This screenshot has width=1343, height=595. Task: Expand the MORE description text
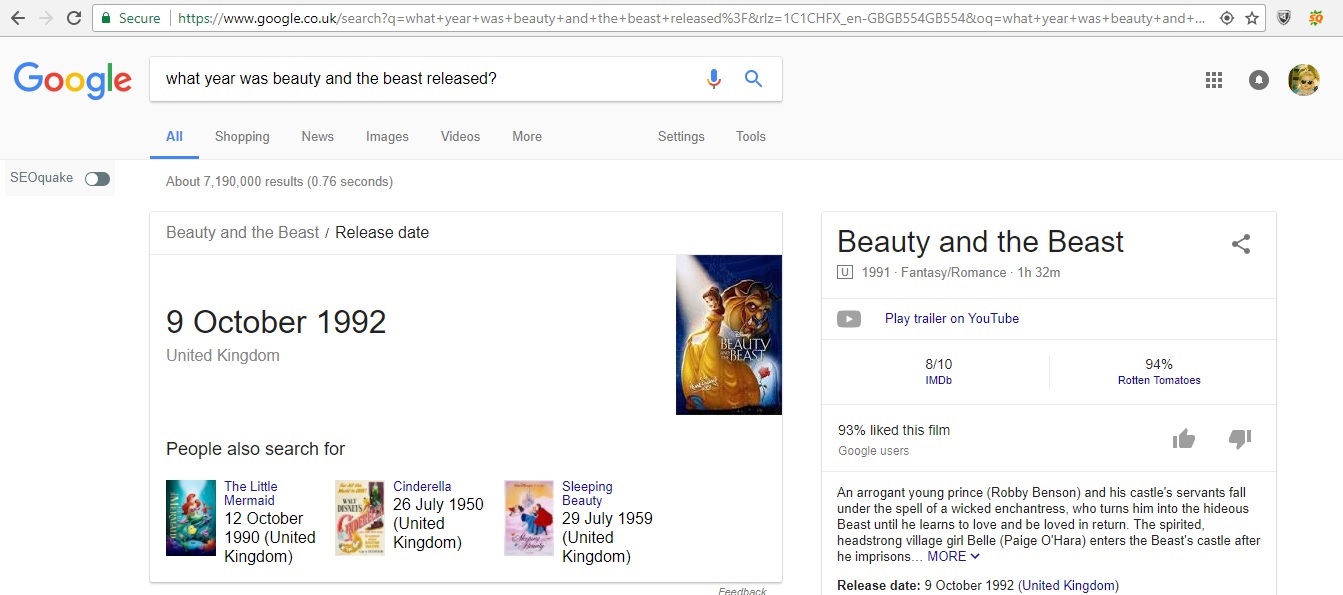(953, 556)
